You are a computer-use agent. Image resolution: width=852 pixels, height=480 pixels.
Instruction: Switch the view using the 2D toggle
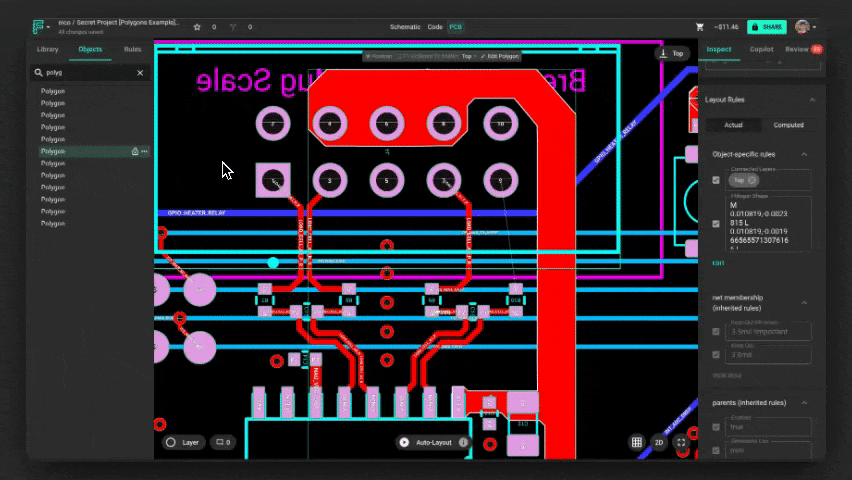[x=659, y=442]
